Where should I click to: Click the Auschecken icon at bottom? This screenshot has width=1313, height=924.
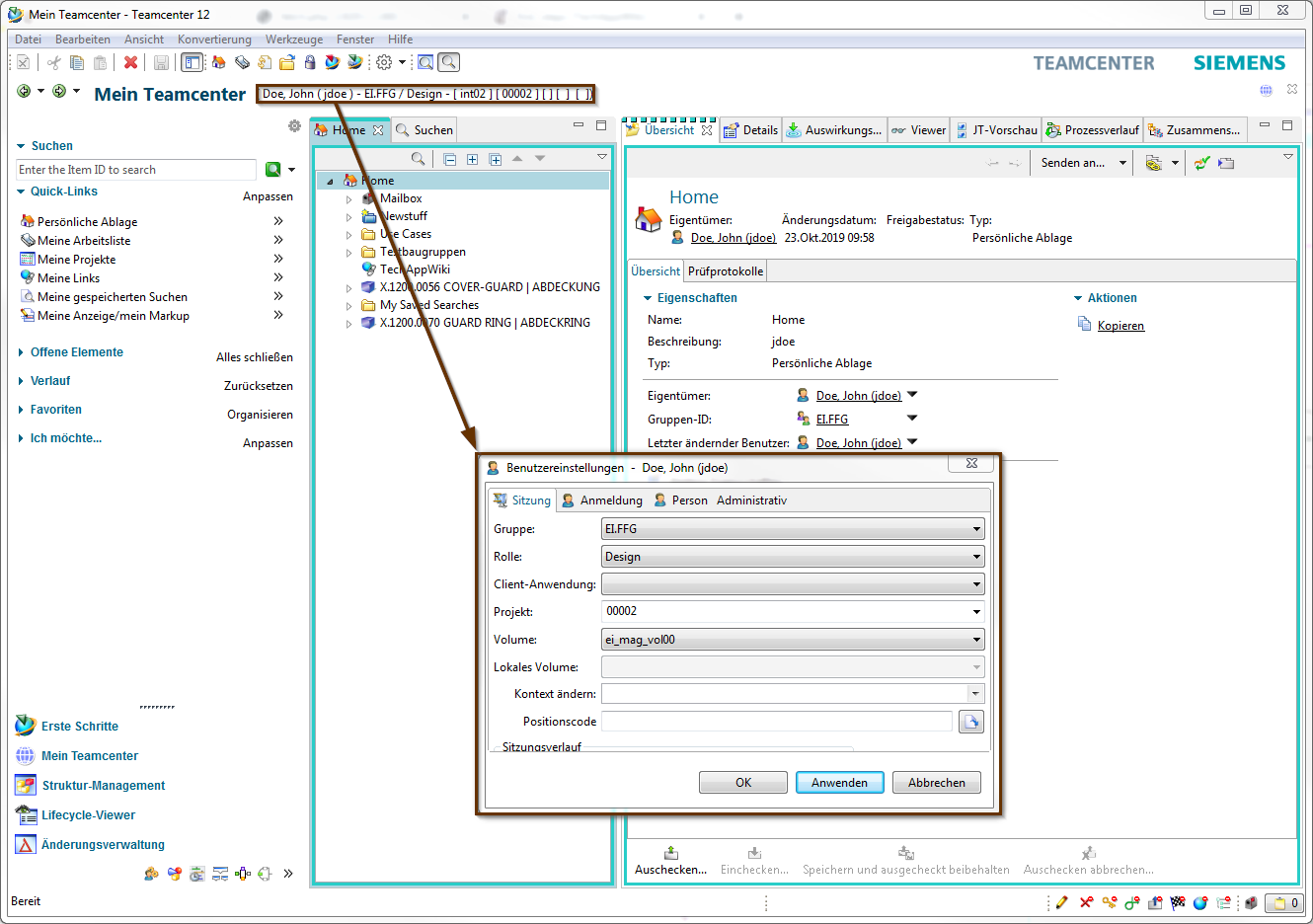point(671,854)
